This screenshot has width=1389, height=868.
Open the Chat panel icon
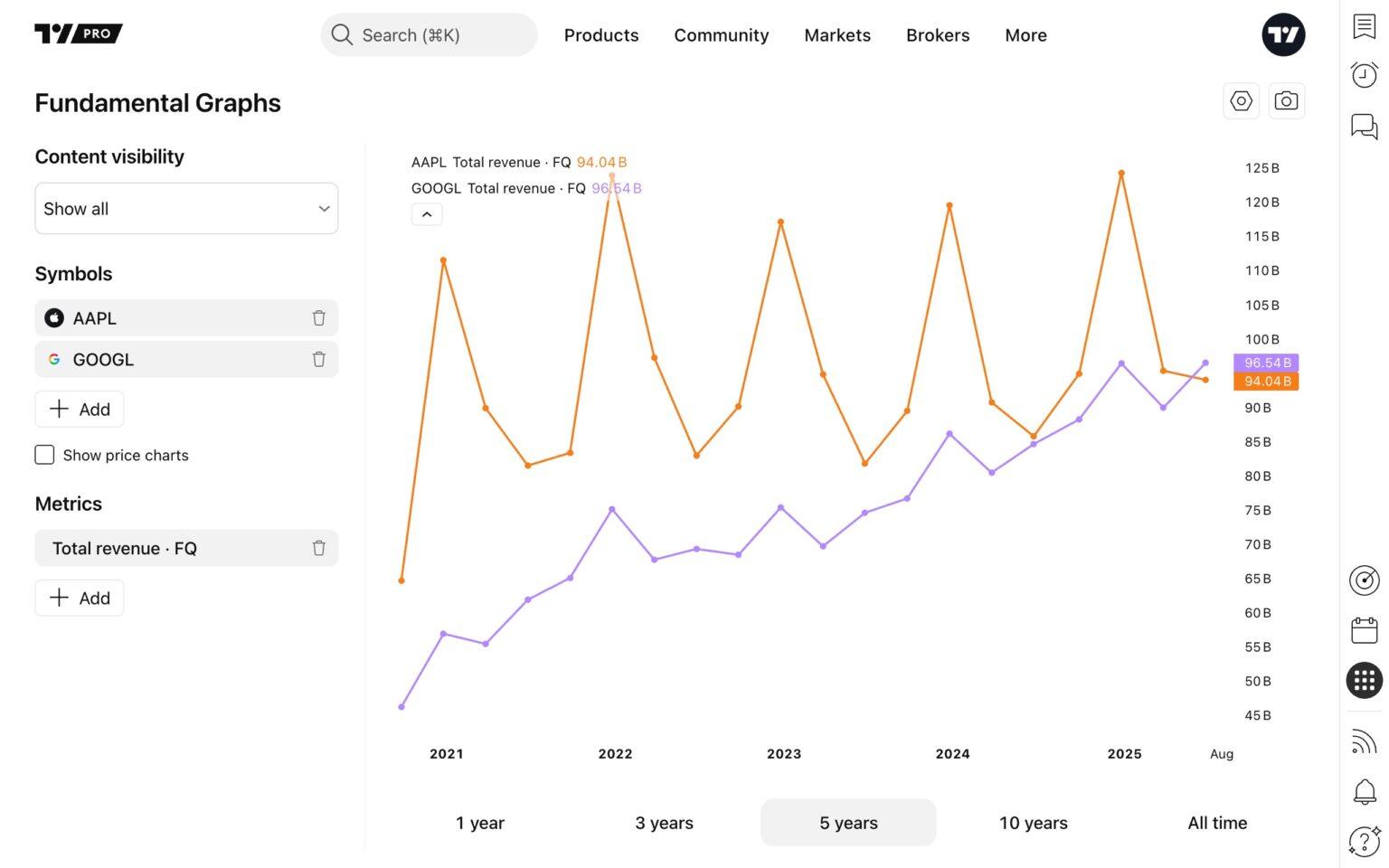(1365, 127)
